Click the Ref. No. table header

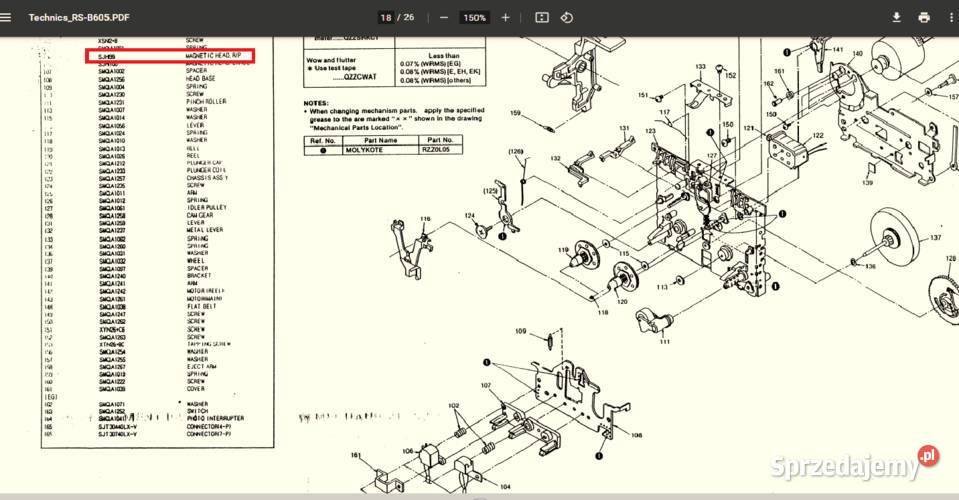click(x=322, y=141)
